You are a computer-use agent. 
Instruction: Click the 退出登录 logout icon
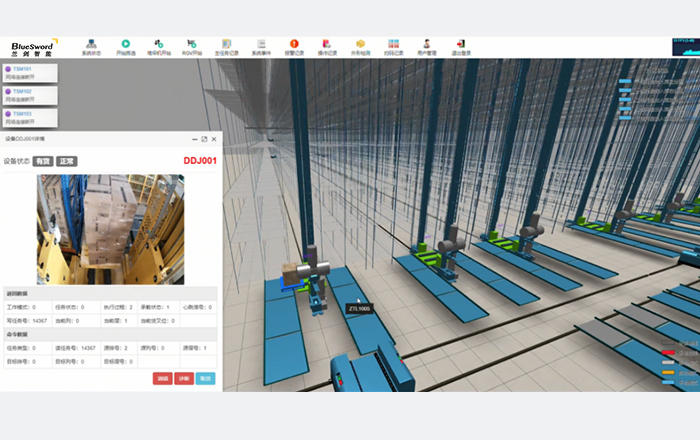(x=460, y=46)
